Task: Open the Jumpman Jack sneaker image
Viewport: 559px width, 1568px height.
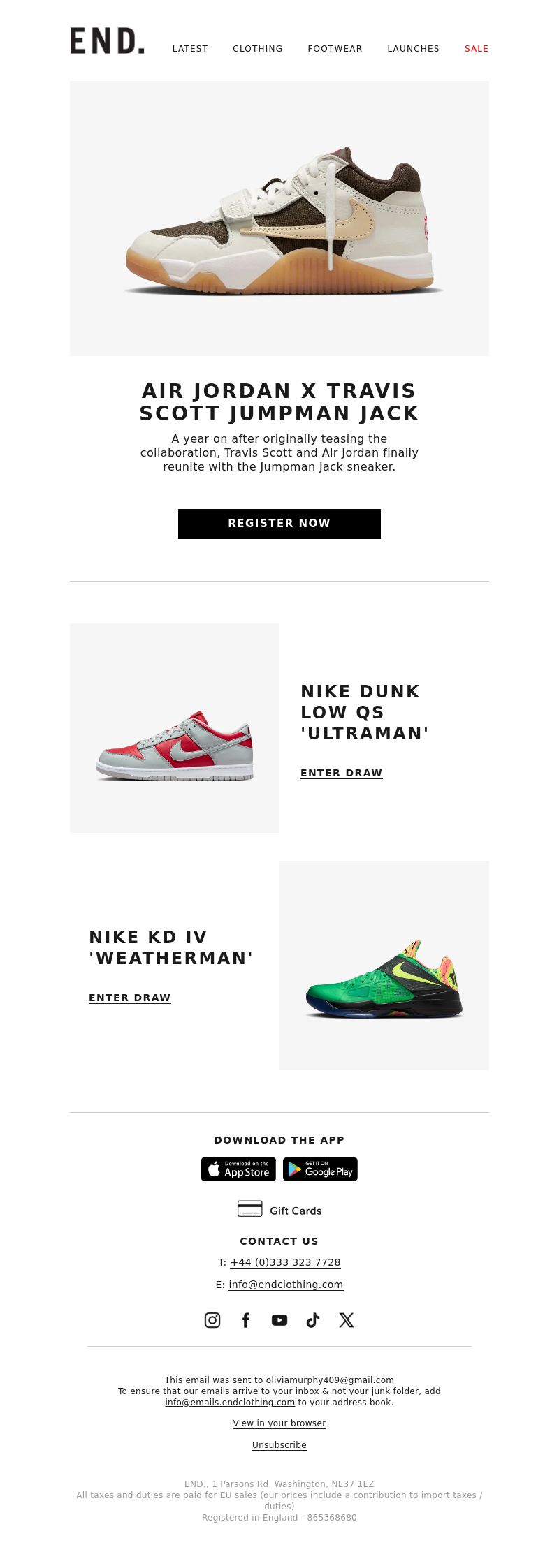Action: pos(279,219)
